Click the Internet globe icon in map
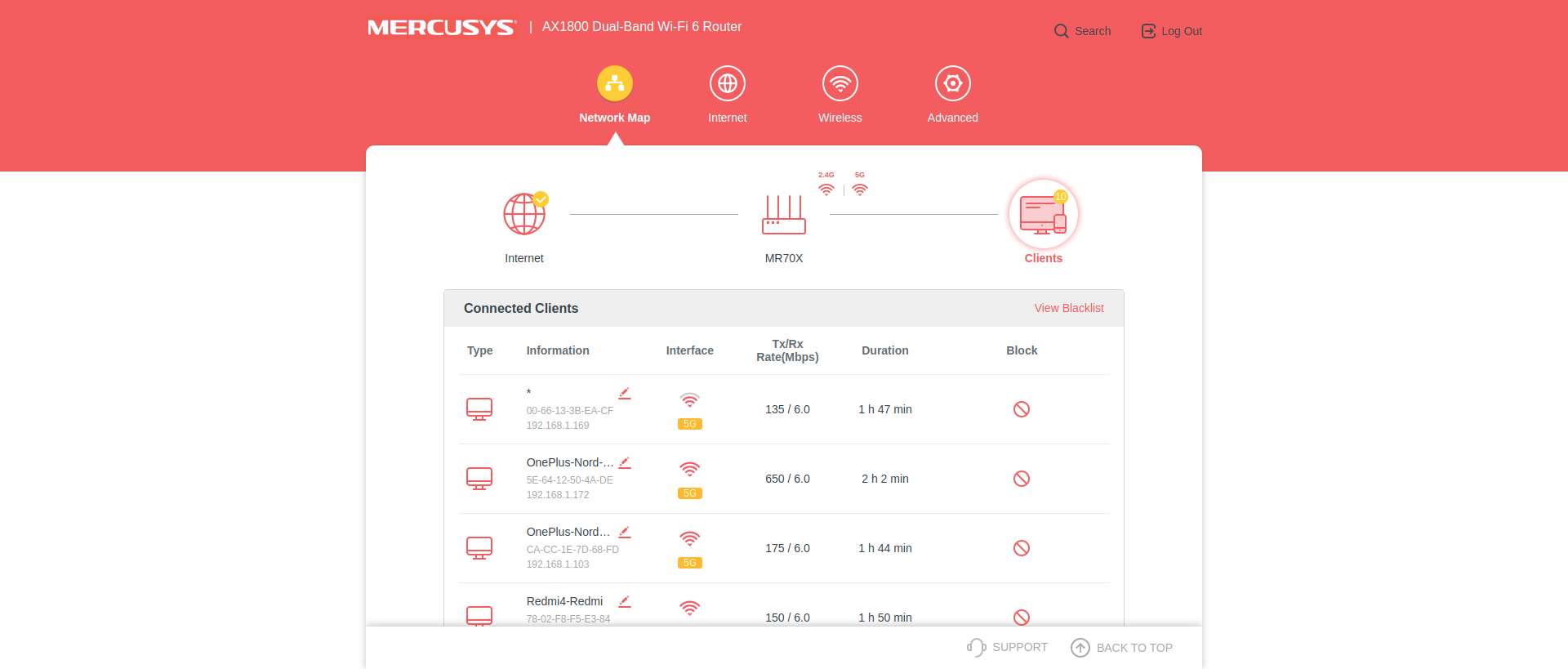1568x669 pixels. (x=524, y=214)
